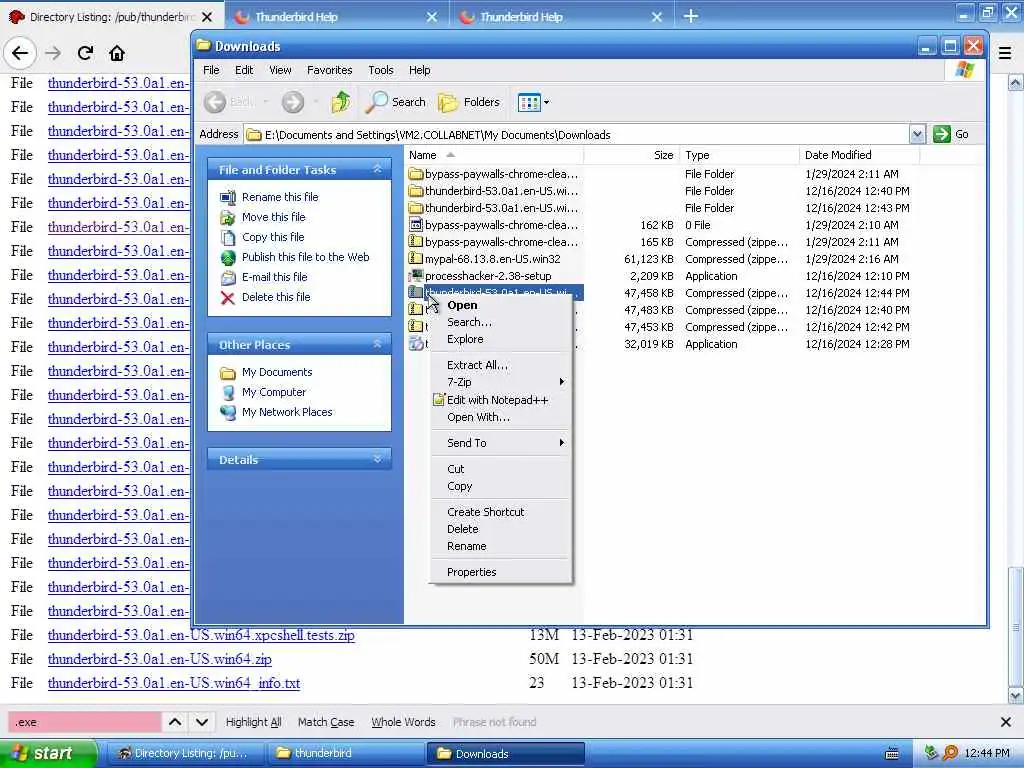
Task: Click Publish this file to the Web
Action: point(306,257)
